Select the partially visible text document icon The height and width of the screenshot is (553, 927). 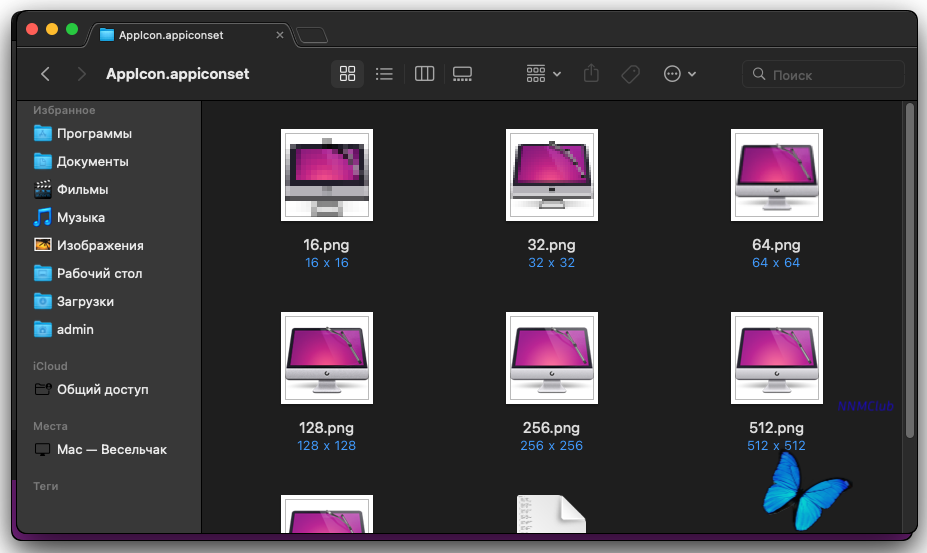pos(551,514)
